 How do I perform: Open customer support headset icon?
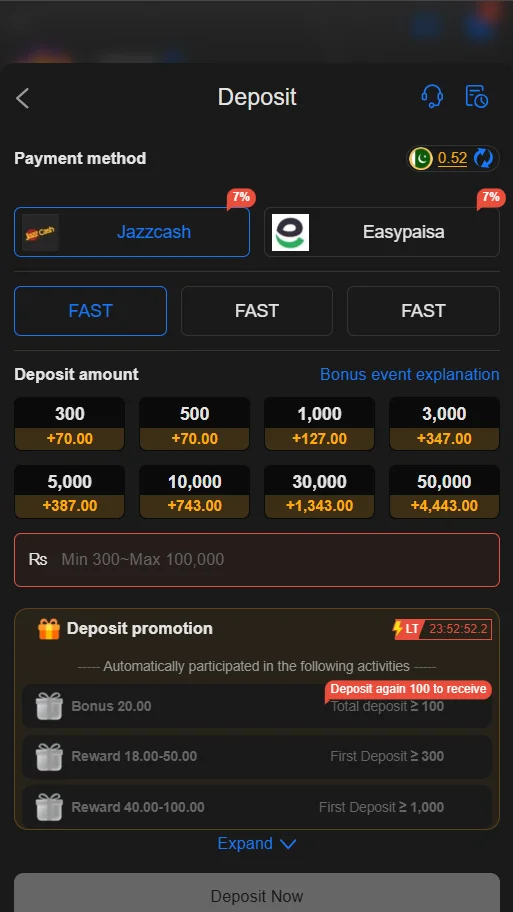[432, 97]
